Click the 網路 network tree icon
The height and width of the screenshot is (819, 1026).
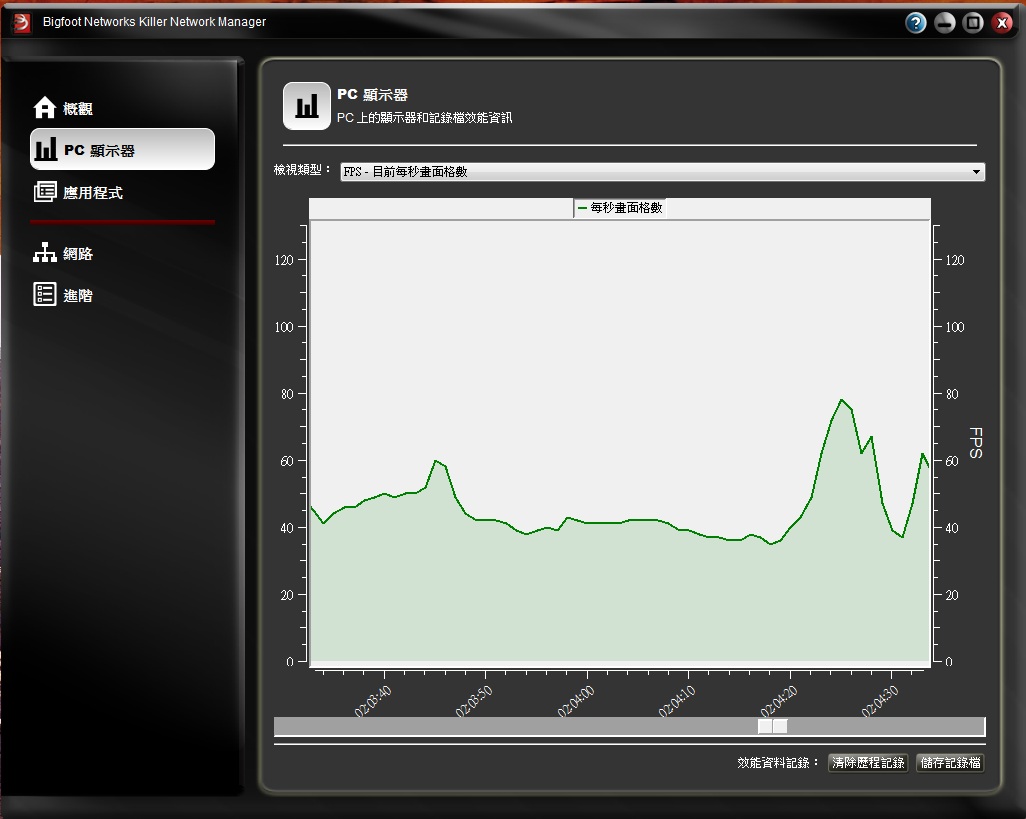[x=45, y=254]
